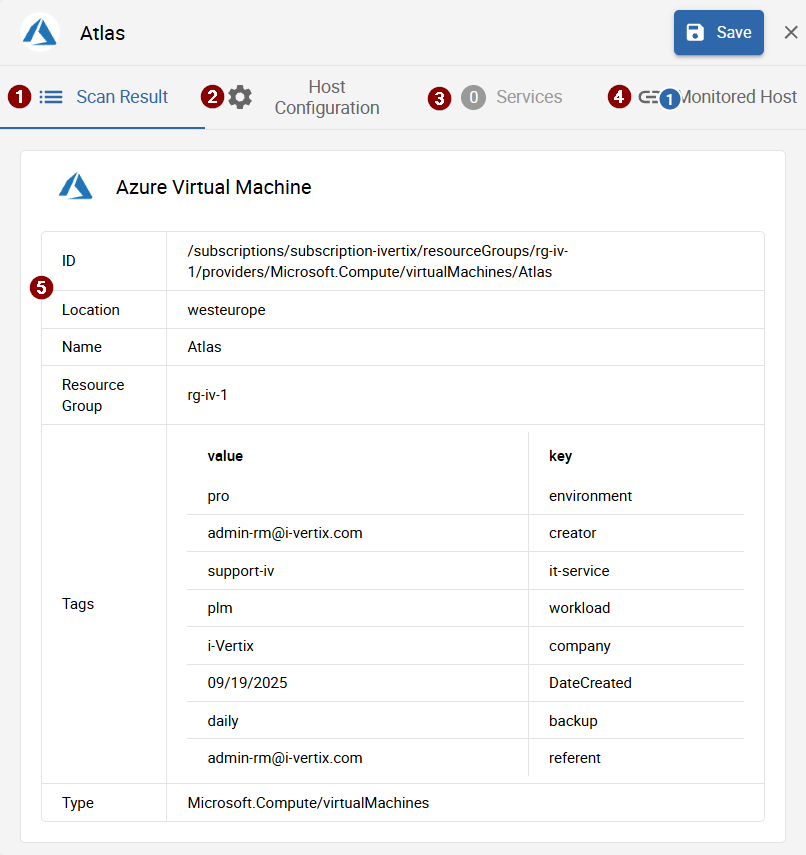Click the 'it-service' tag key

pos(579,571)
